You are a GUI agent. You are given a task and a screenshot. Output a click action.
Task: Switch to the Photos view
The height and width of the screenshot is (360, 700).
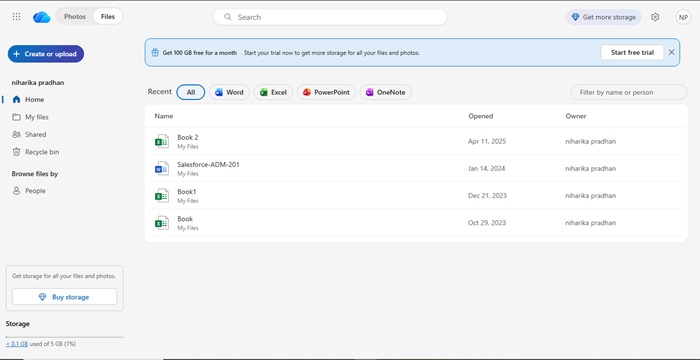[75, 17]
